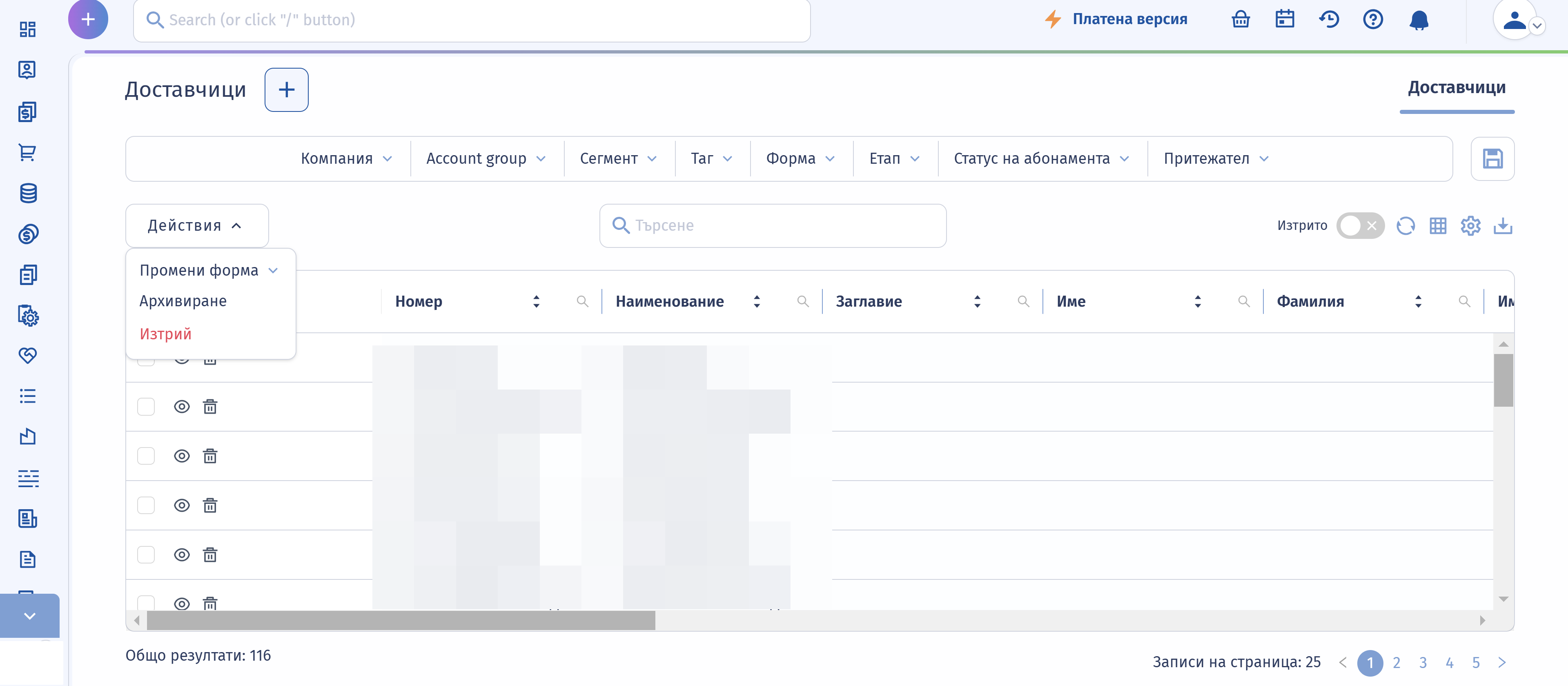The height and width of the screenshot is (686, 1568).
Task: Refresh the suppliers table
Action: tap(1405, 226)
